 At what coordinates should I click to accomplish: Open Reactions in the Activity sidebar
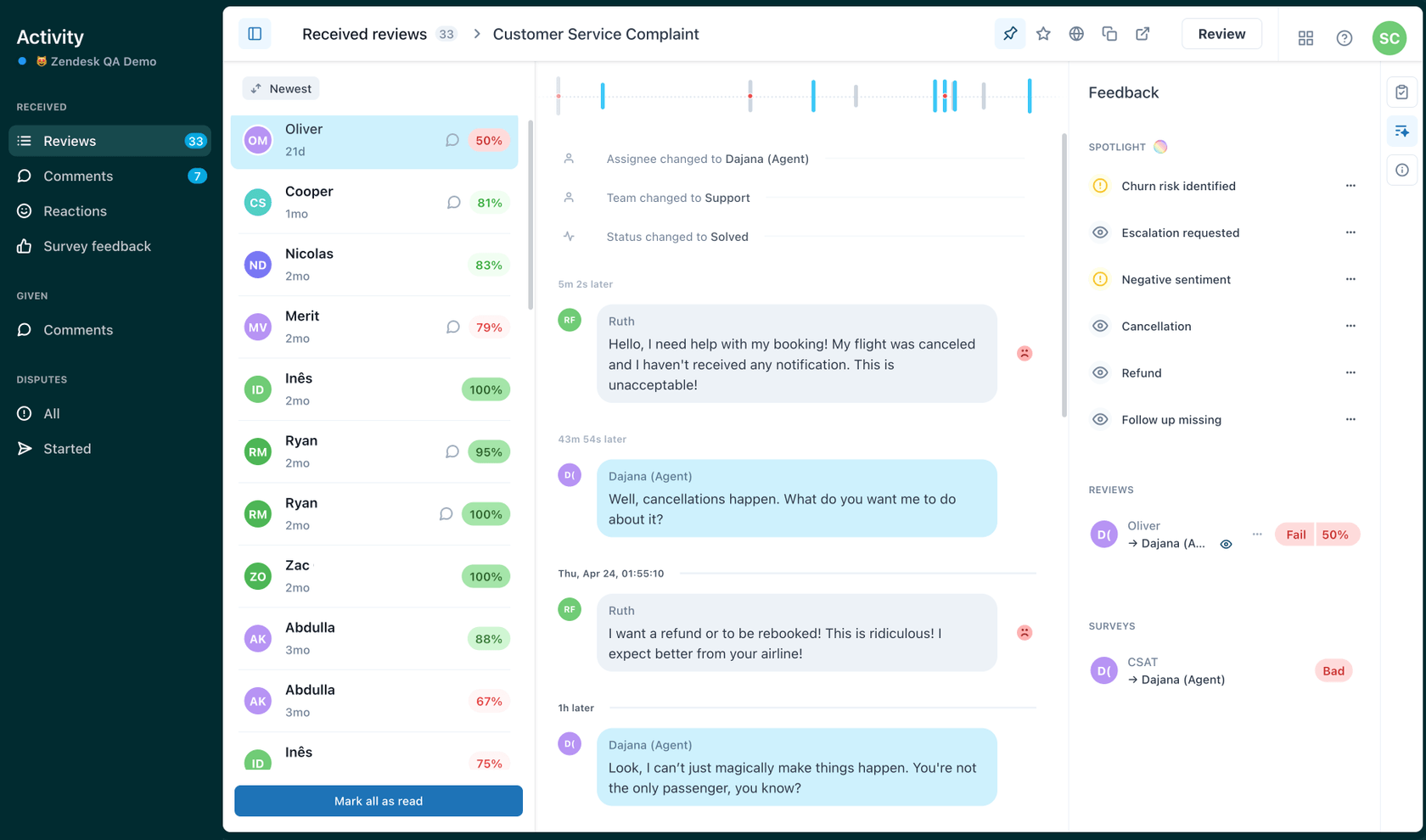(x=75, y=211)
